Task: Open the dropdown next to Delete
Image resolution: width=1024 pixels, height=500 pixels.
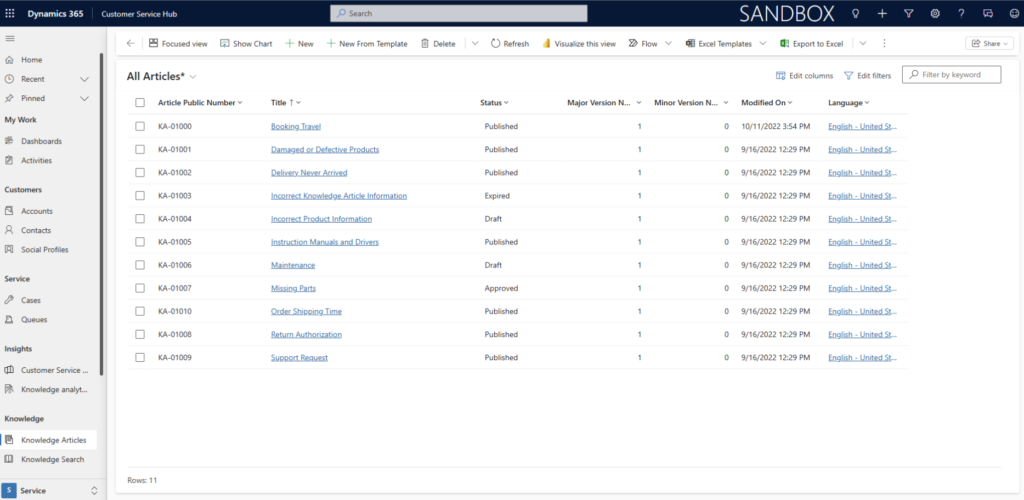Action: pyautogui.click(x=475, y=44)
